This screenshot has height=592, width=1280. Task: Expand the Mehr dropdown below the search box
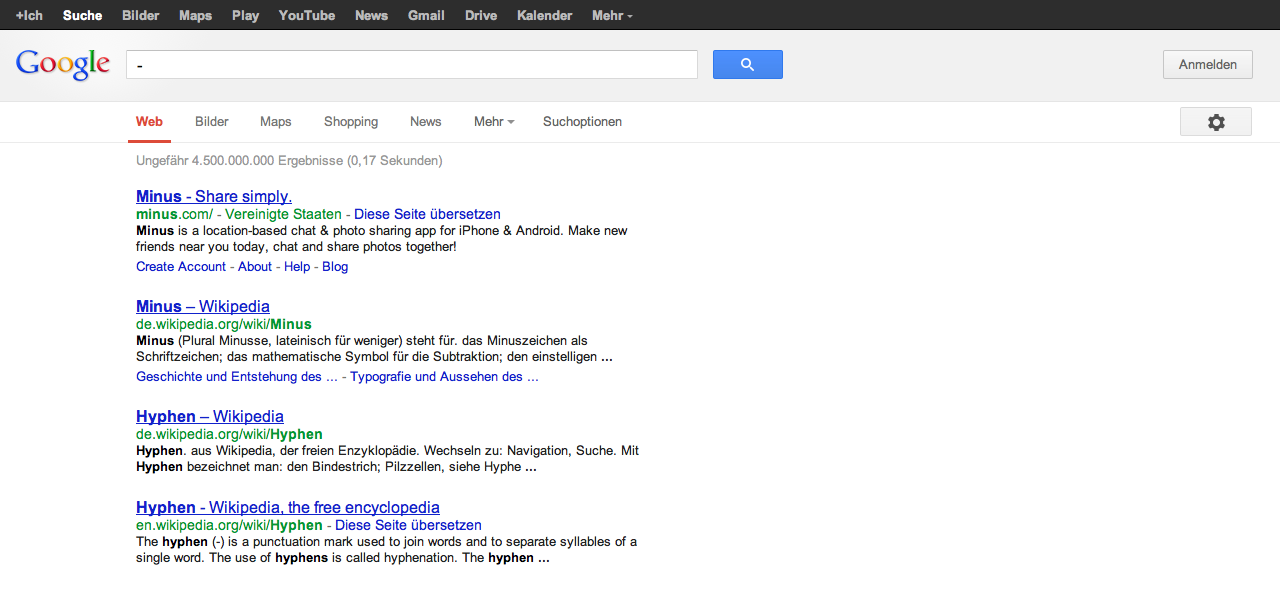tap(493, 122)
